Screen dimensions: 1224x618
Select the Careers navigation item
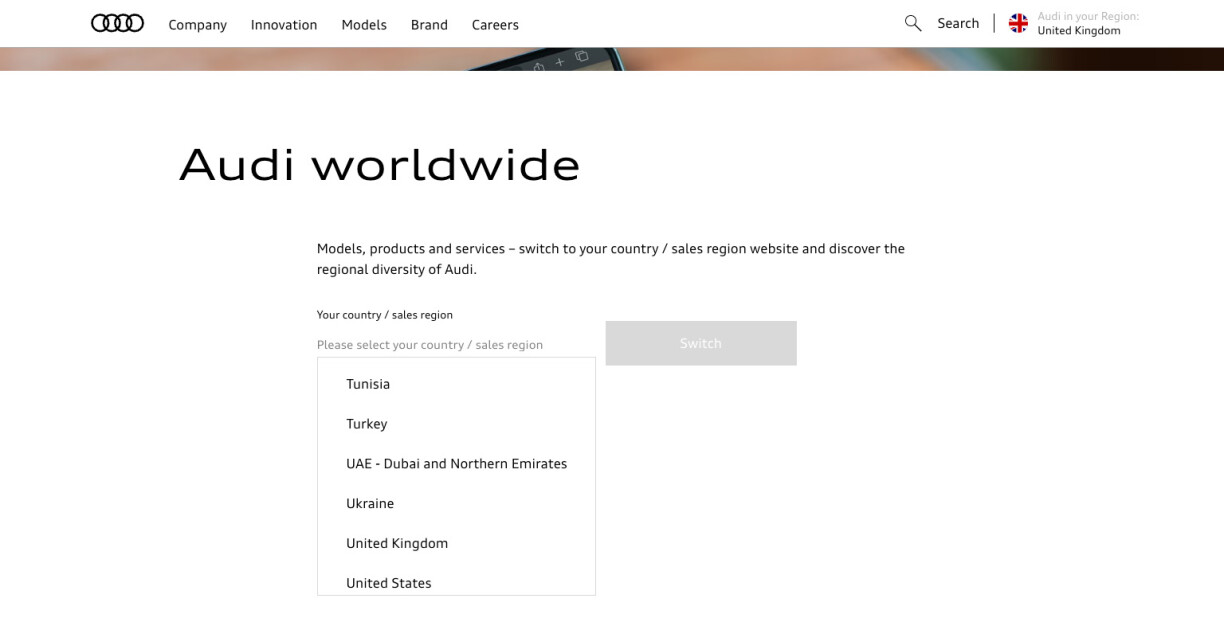(495, 24)
